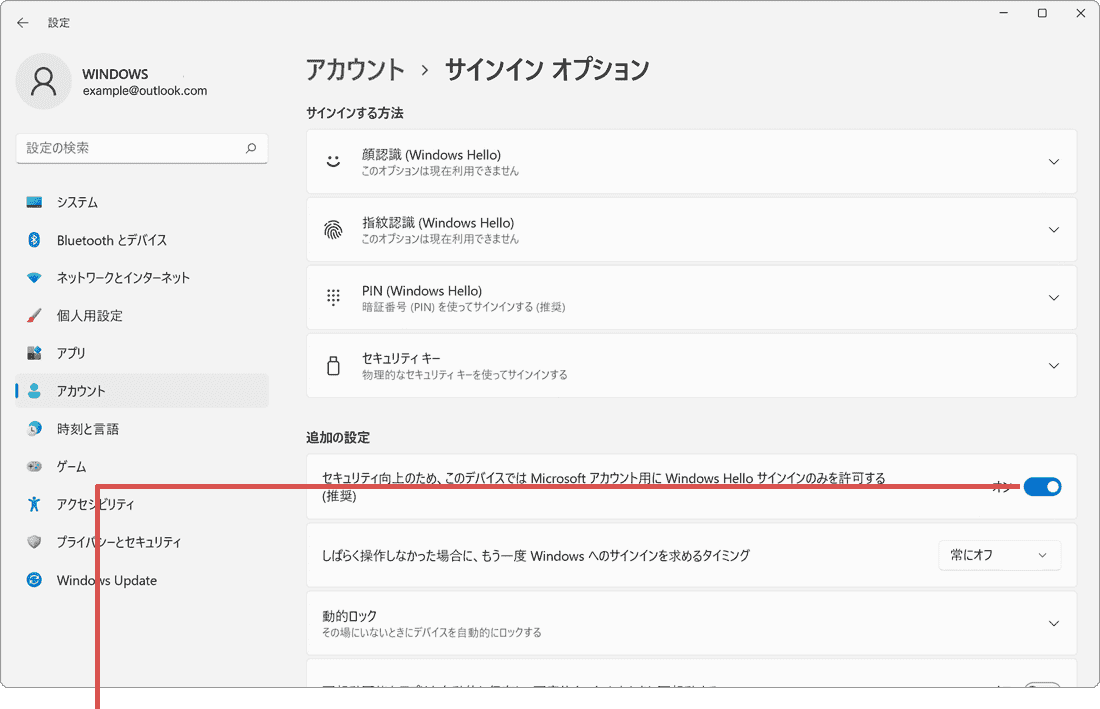
Task: Expand the 顔認識 (Windows Hello) section
Action: pyautogui.click(x=1053, y=161)
